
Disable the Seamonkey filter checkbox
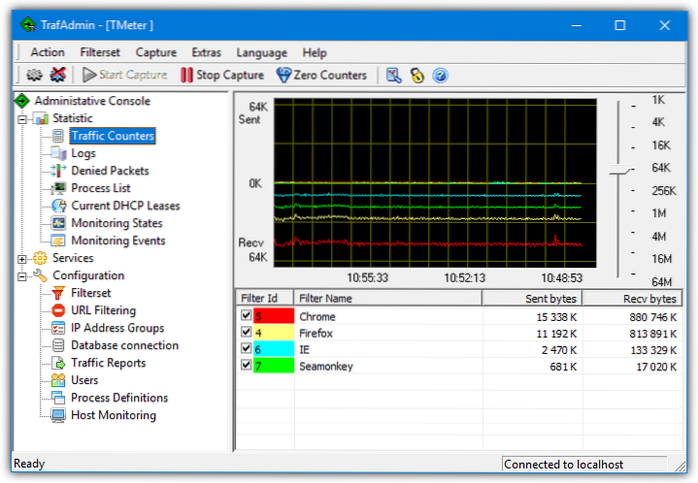(x=246, y=366)
